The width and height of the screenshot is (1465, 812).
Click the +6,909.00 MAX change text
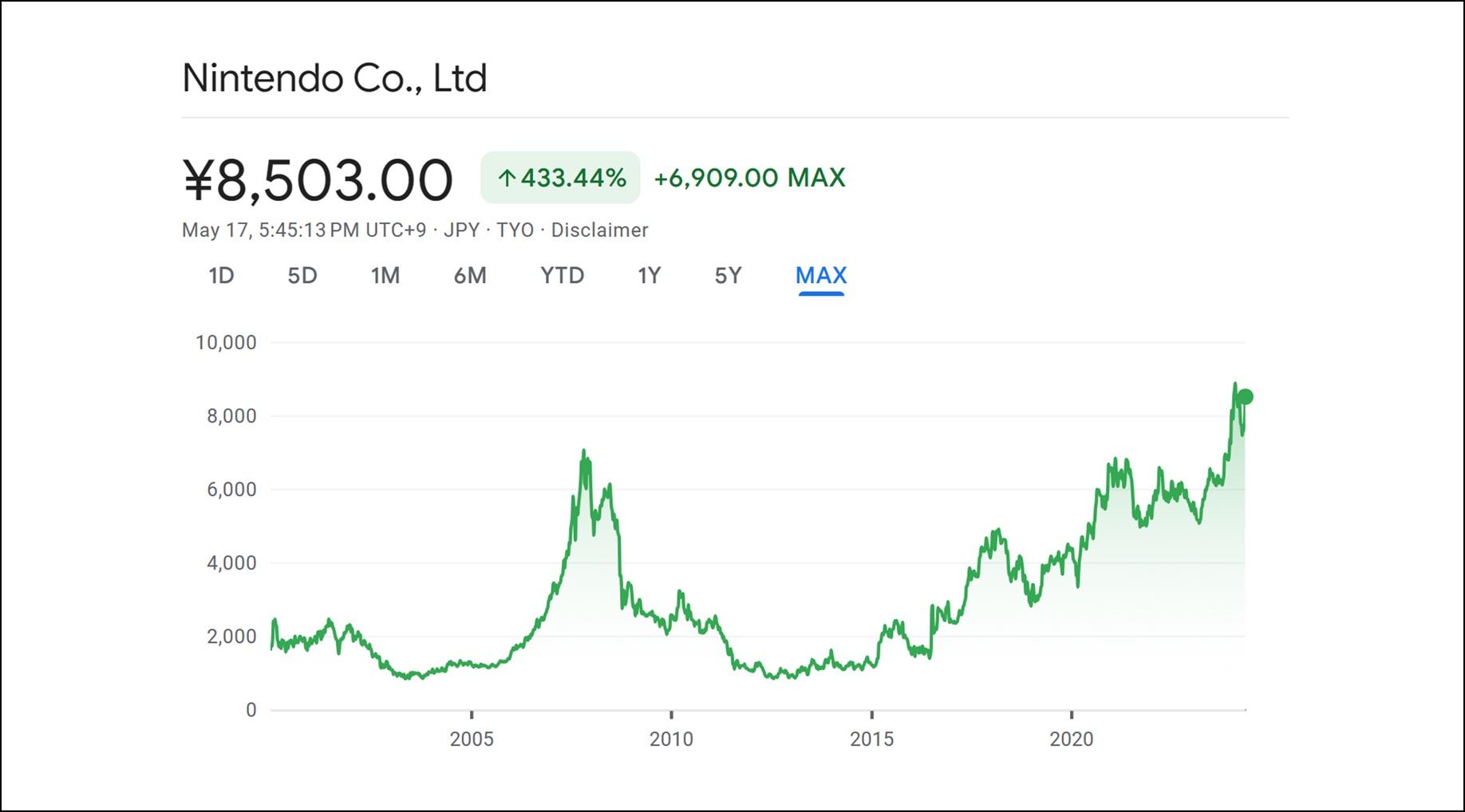(749, 178)
